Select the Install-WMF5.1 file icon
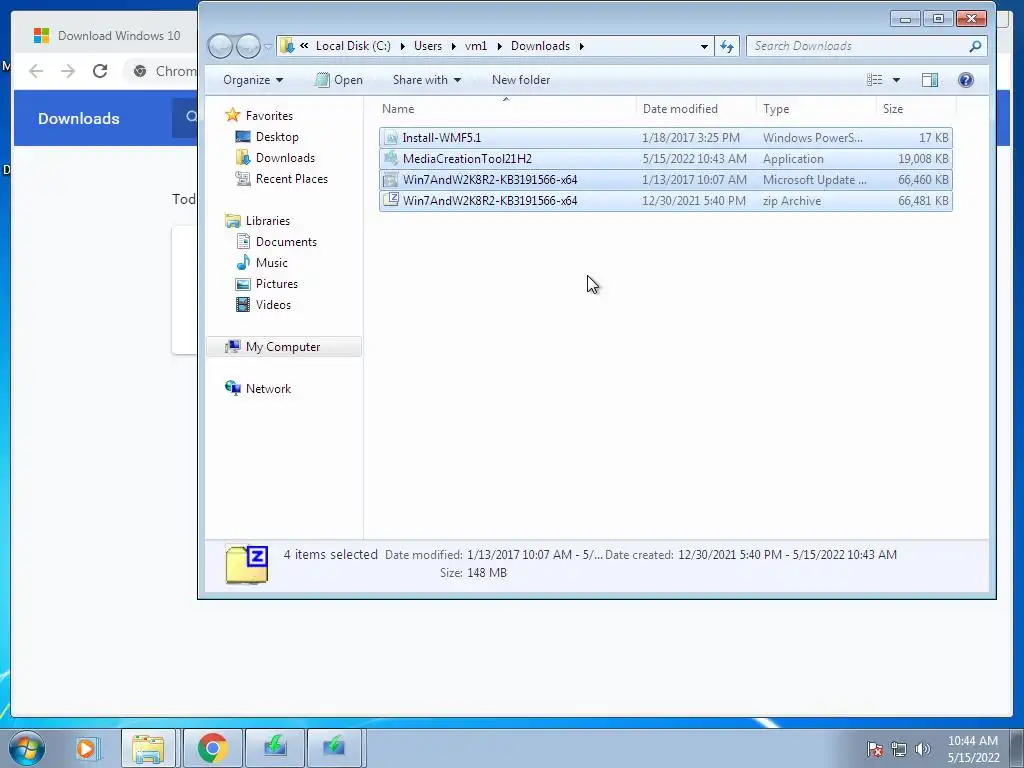 coord(391,138)
